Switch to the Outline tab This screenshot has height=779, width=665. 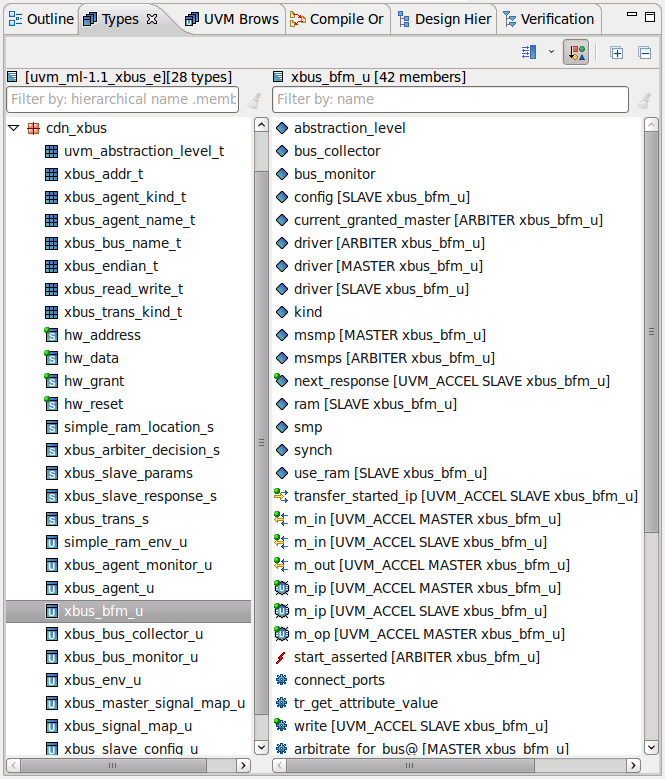[41, 19]
